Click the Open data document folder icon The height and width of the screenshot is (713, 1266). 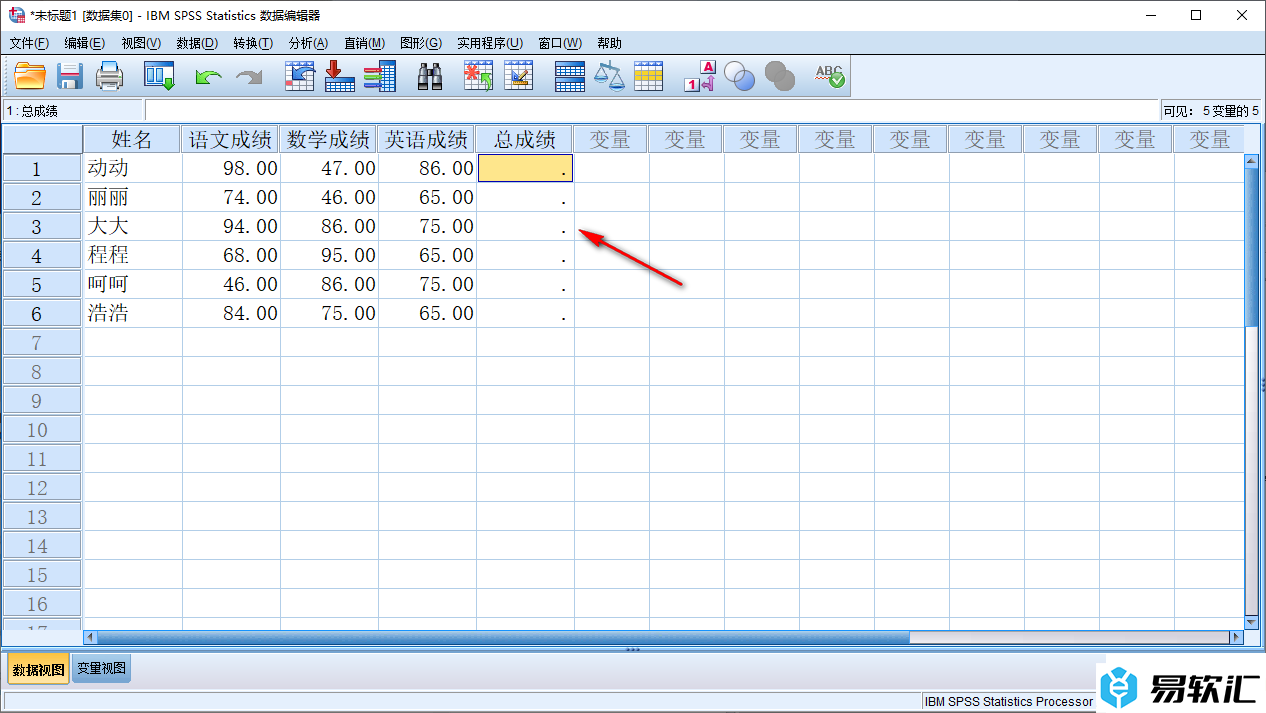[30, 76]
